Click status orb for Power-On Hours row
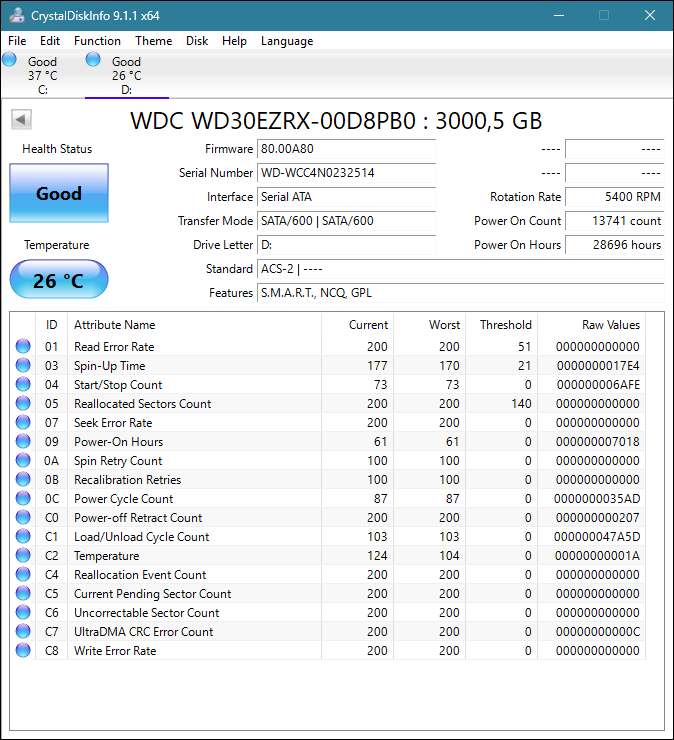This screenshot has height=740, width=674. tap(23, 441)
